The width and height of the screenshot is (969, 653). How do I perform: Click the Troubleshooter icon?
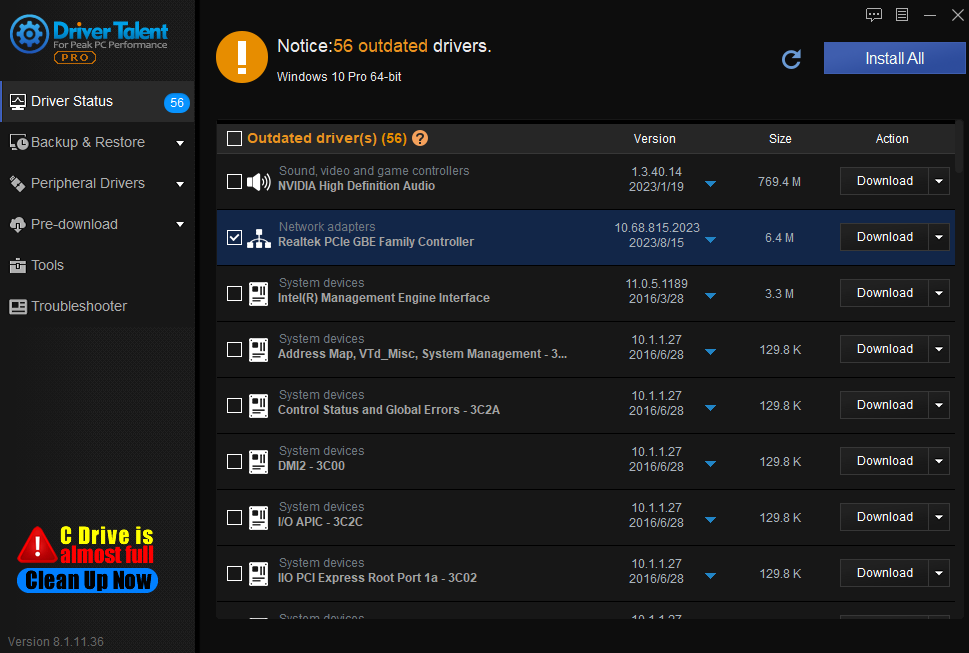click(x=18, y=306)
